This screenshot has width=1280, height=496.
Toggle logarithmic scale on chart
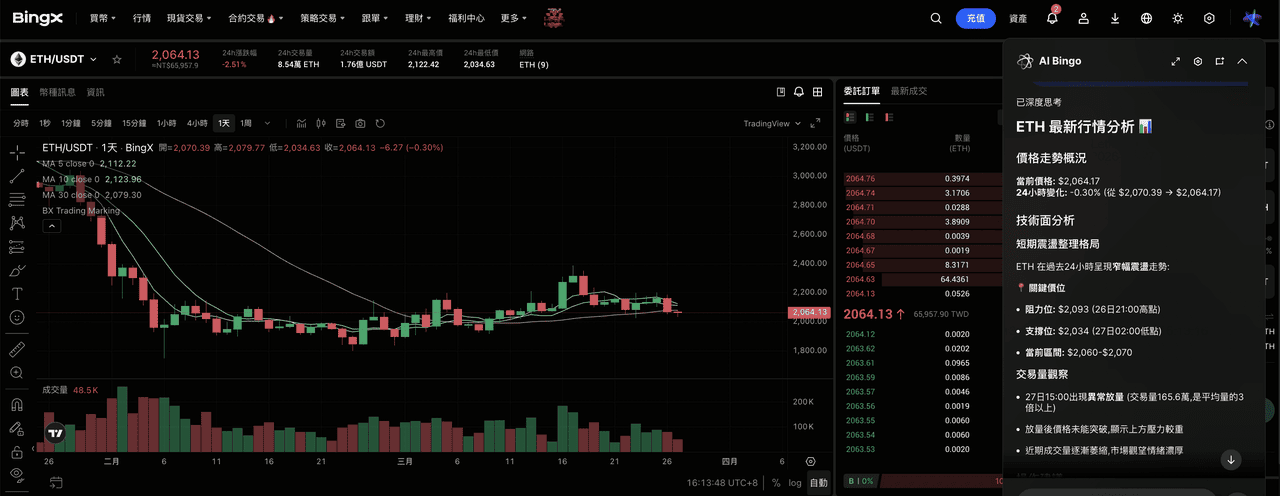click(795, 483)
